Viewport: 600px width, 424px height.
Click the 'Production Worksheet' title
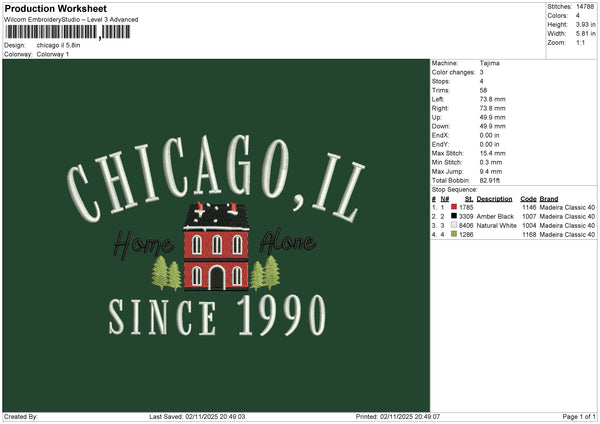[x=55, y=9]
